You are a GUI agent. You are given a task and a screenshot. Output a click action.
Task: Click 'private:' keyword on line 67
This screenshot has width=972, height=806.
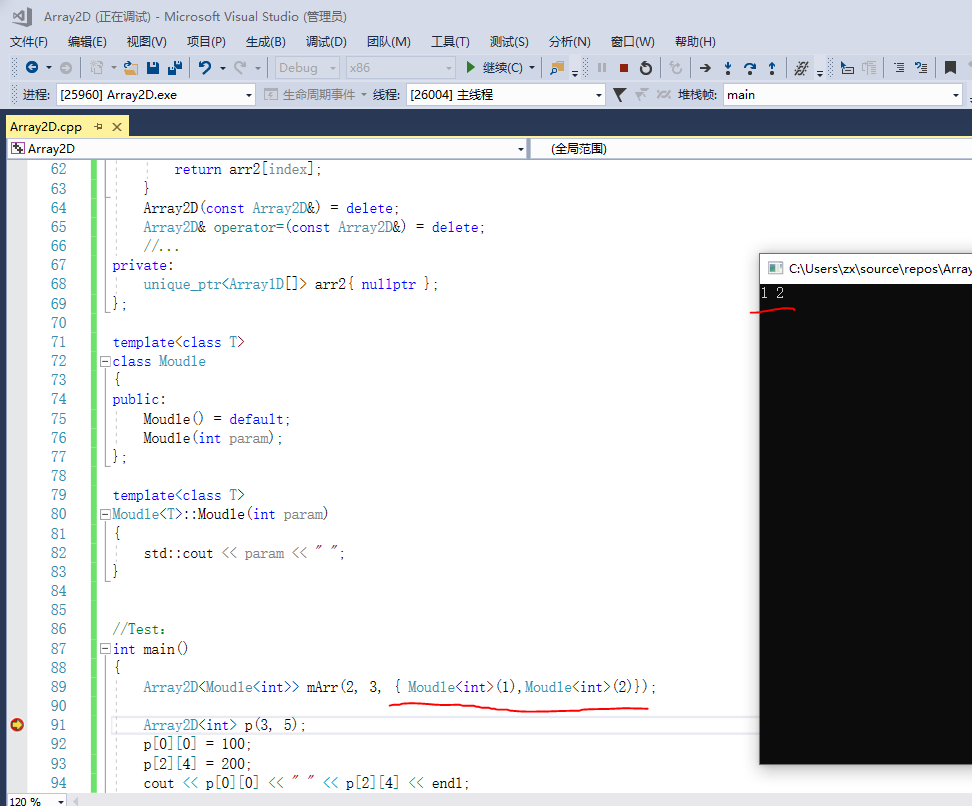point(143,265)
